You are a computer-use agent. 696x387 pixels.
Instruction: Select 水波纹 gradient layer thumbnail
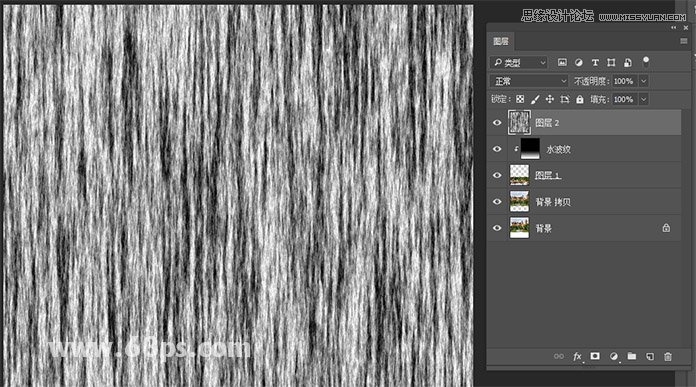530,149
